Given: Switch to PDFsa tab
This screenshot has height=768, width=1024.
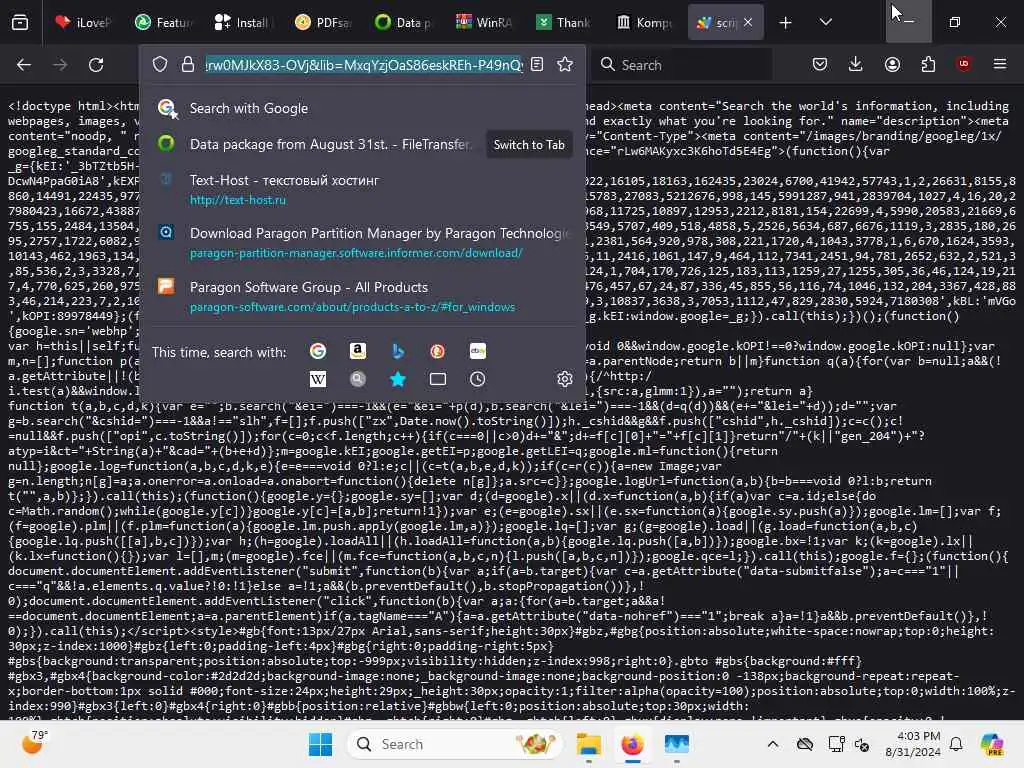Looking at the screenshot, I should [x=323, y=22].
